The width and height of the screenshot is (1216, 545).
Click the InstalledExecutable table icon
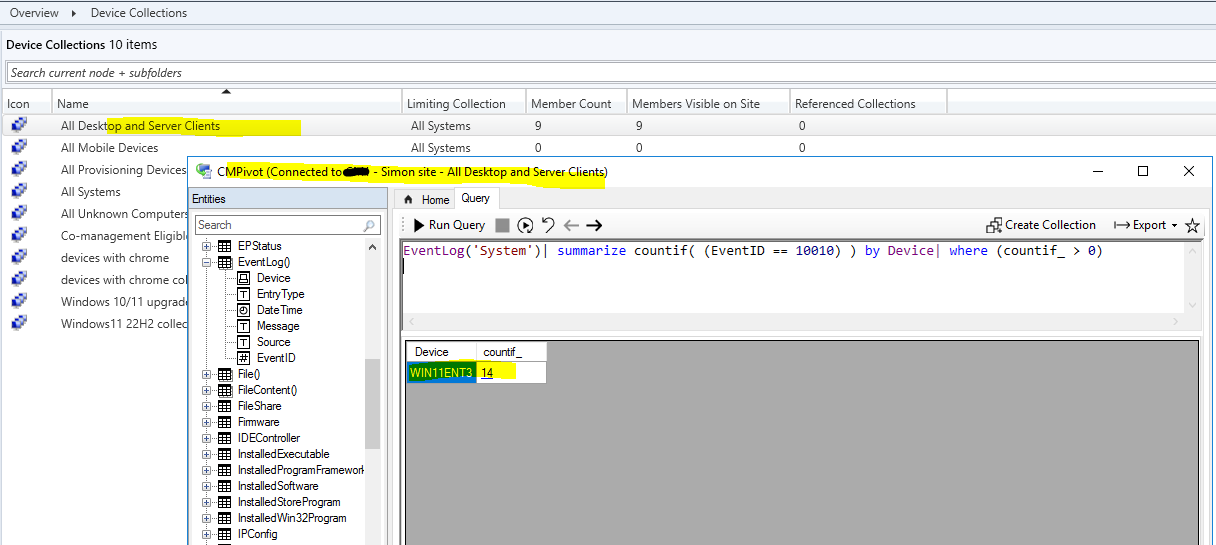click(224, 454)
